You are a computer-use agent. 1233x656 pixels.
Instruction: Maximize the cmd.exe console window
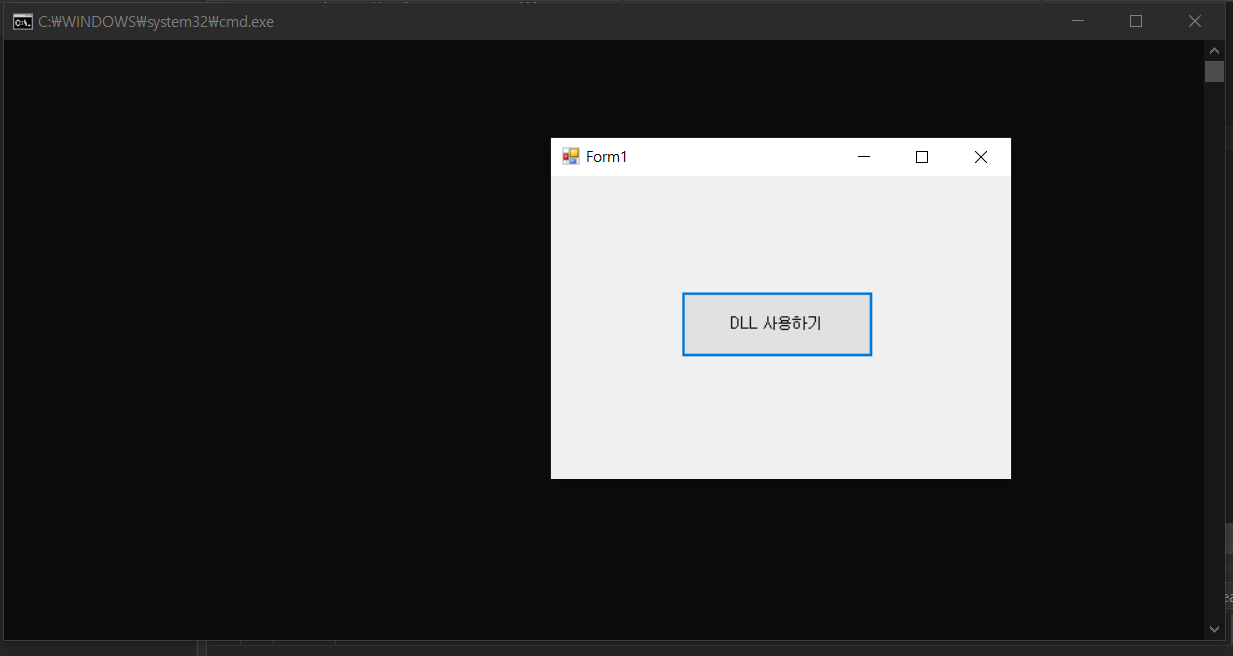1136,21
